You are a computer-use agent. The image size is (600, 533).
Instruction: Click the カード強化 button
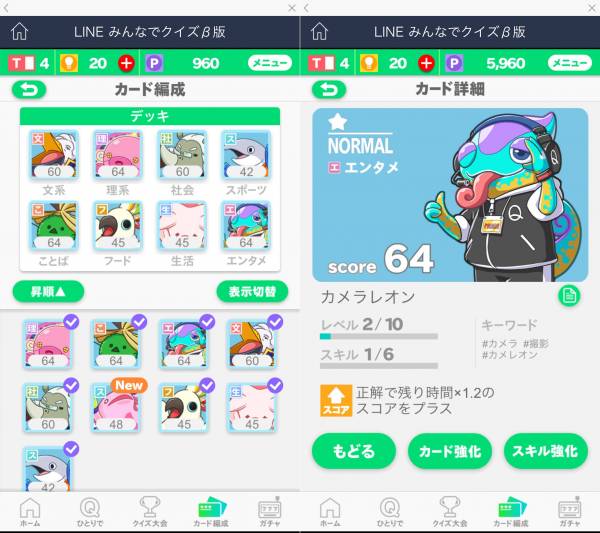[x=450, y=452]
